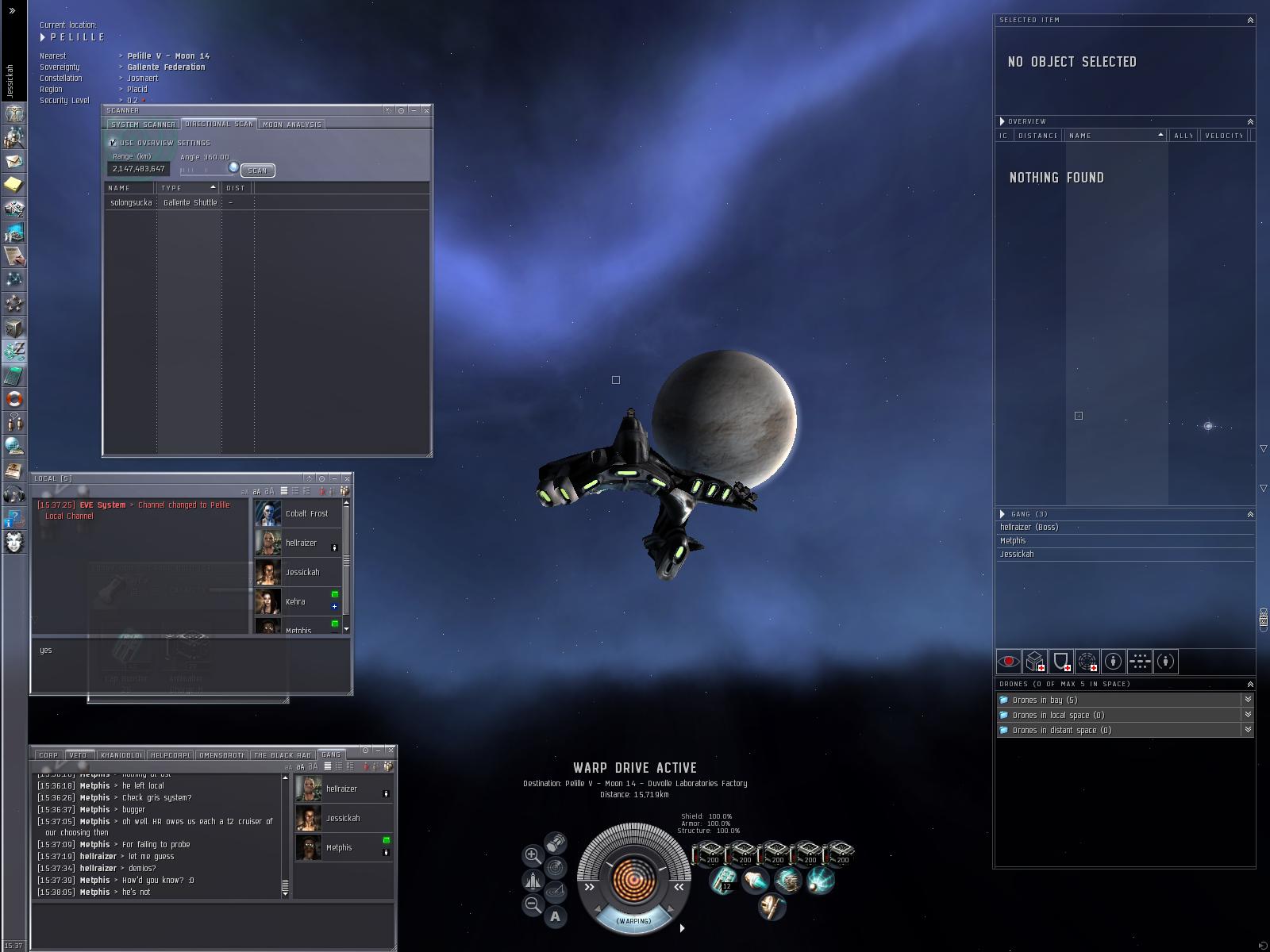Open the character sheet sidebar icon
1270x952 pixels.
pyautogui.click(x=14, y=113)
